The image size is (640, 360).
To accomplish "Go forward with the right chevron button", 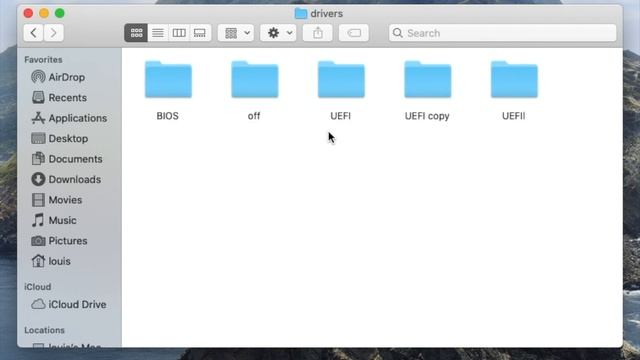I will (53, 33).
